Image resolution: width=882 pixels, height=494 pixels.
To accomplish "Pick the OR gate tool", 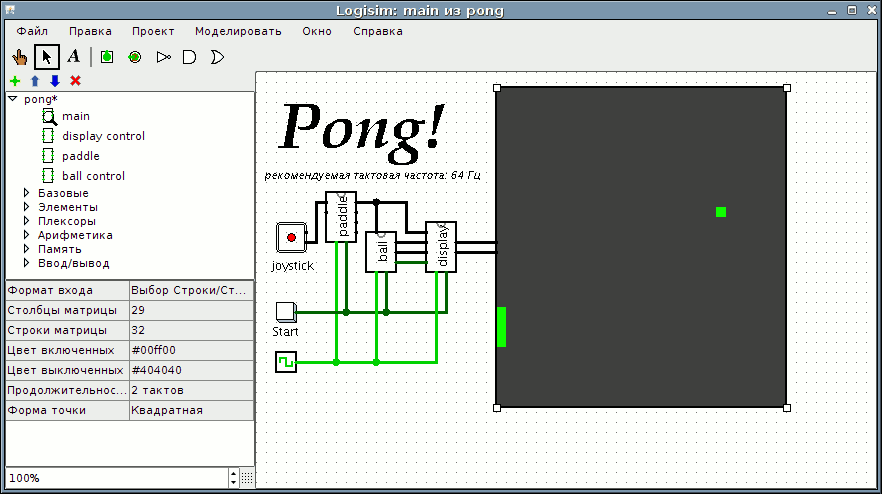I will pos(217,57).
